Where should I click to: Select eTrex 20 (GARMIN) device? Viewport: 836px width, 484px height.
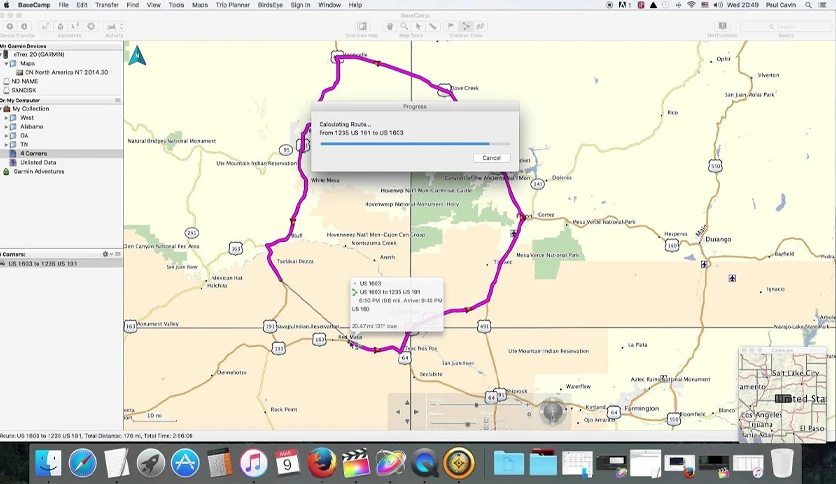click(x=38, y=54)
